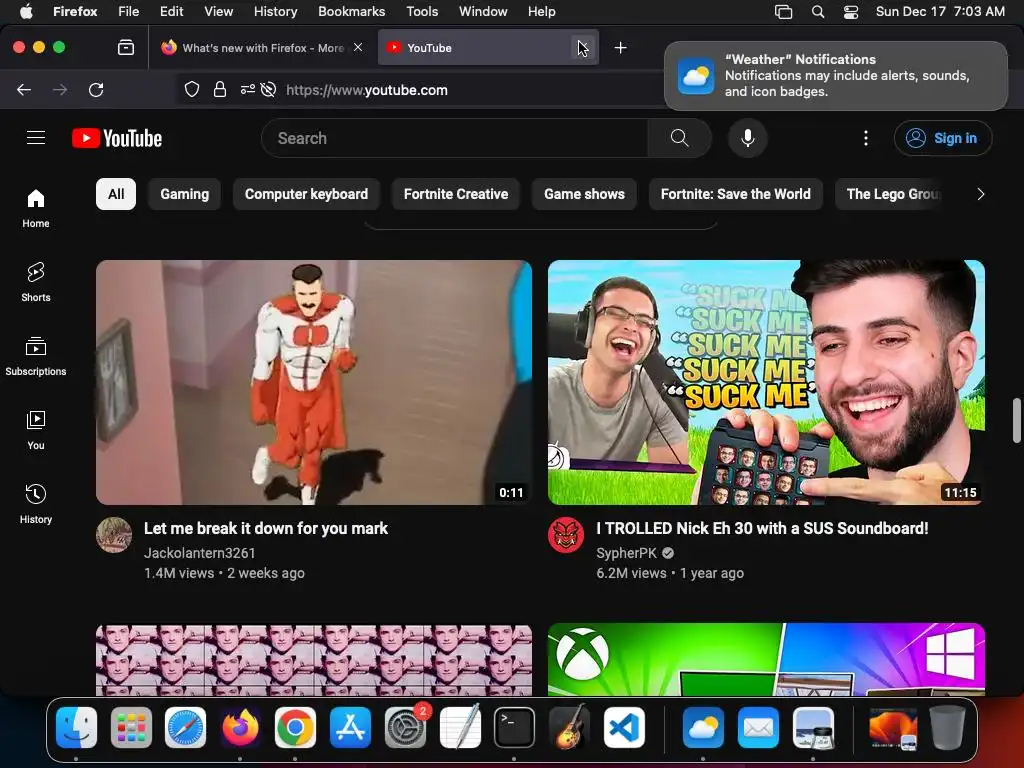
Task: Close the What's new with Firefox tab
Action: 358,47
